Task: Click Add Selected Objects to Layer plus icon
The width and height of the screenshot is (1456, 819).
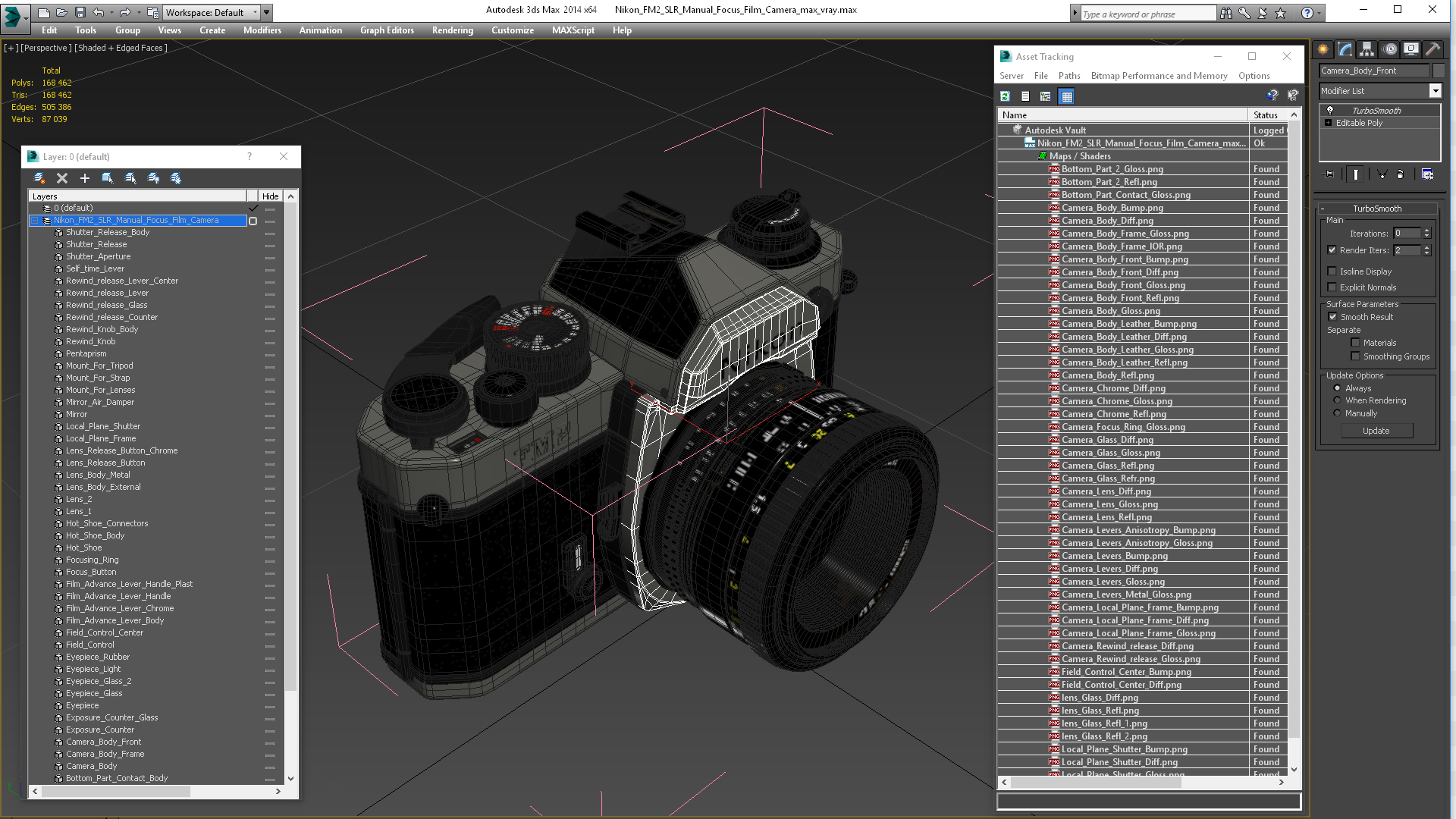Action: pyautogui.click(x=85, y=178)
